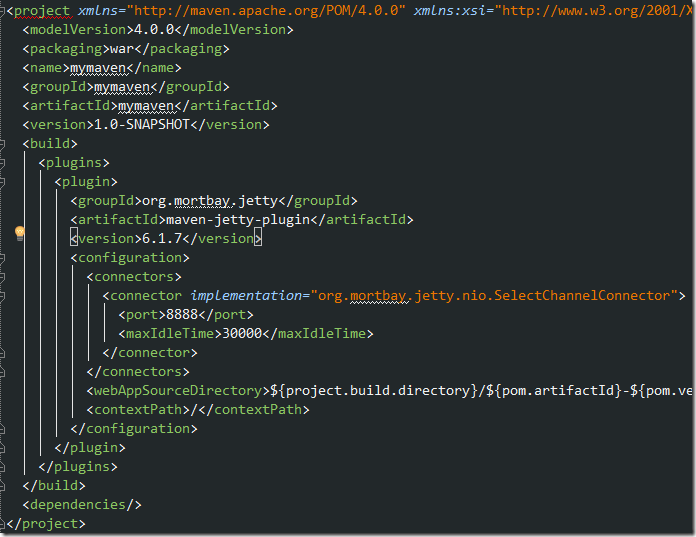Image resolution: width=696 pixels, height=537 pixels.
Task: Click the lightbulb quick-fix icon in the gutter
Action: (x=20, y=233)
